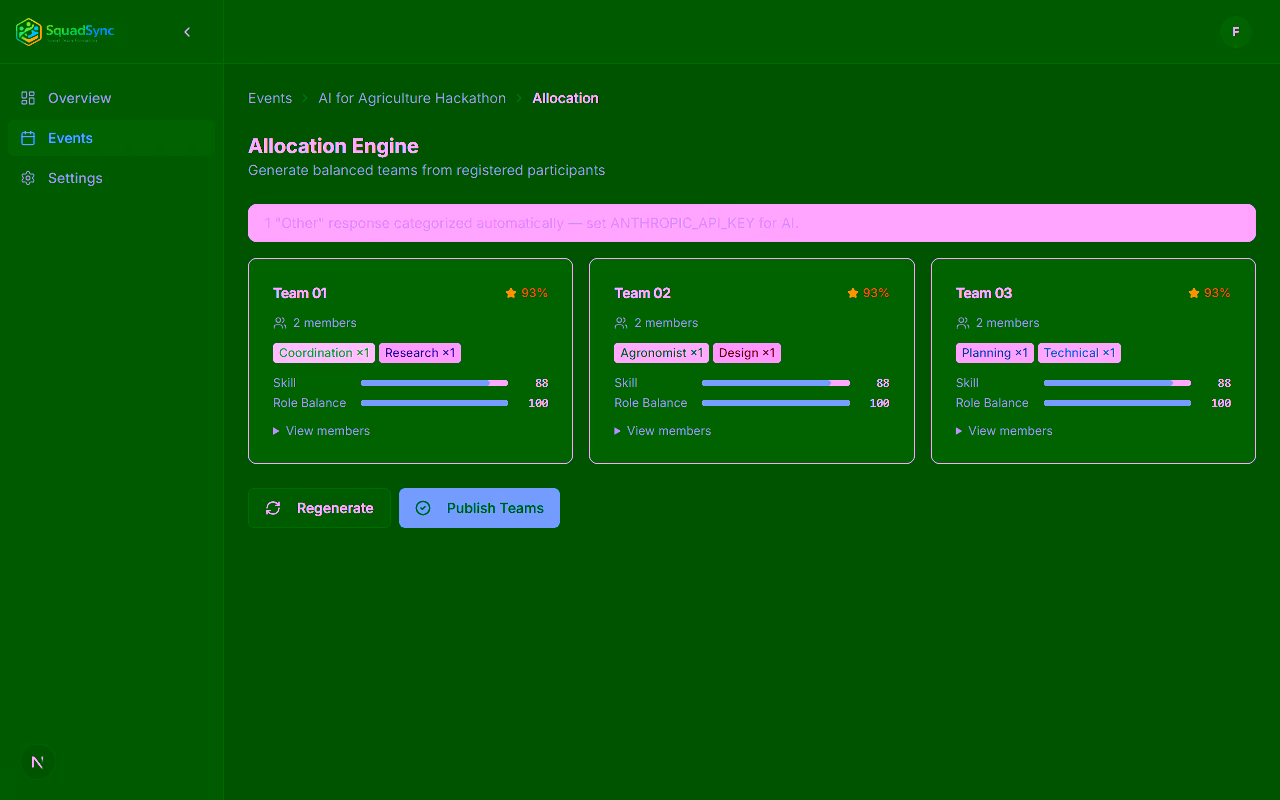The image size is (1280, 800).
Task: Navigate to Events breadcrumb link
Action: point(270,98)
